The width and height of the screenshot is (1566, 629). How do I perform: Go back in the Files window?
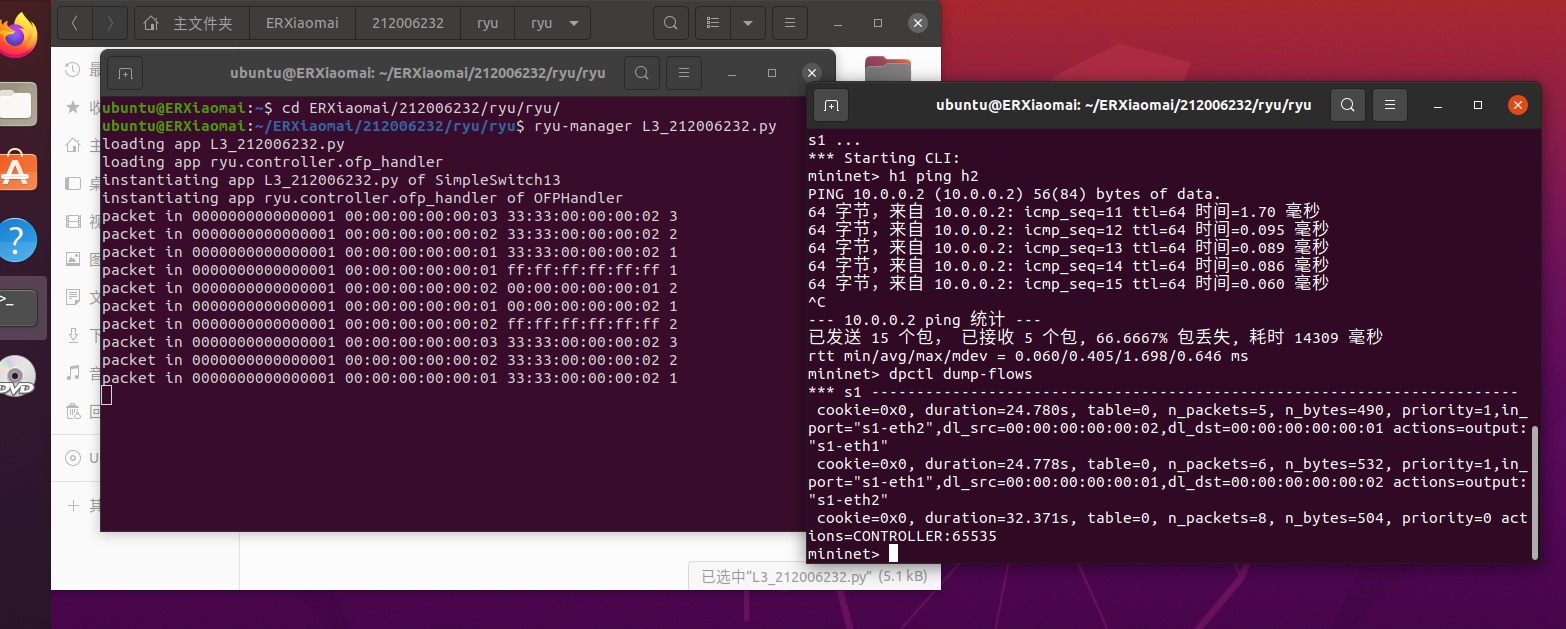(75, 22)
